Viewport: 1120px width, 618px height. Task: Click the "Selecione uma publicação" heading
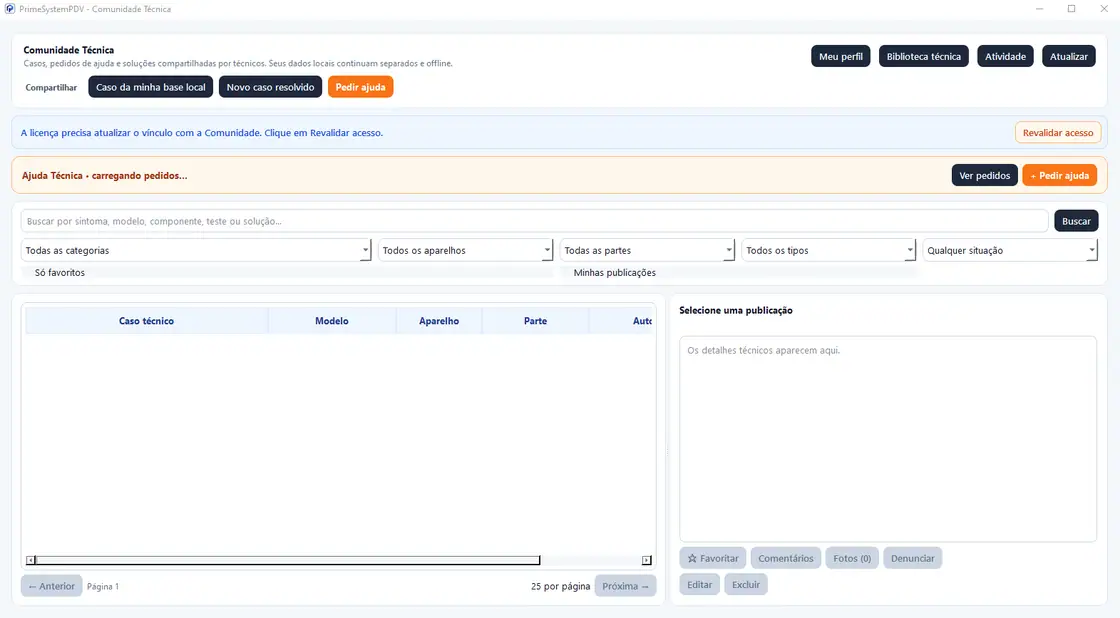pos(736,311)
